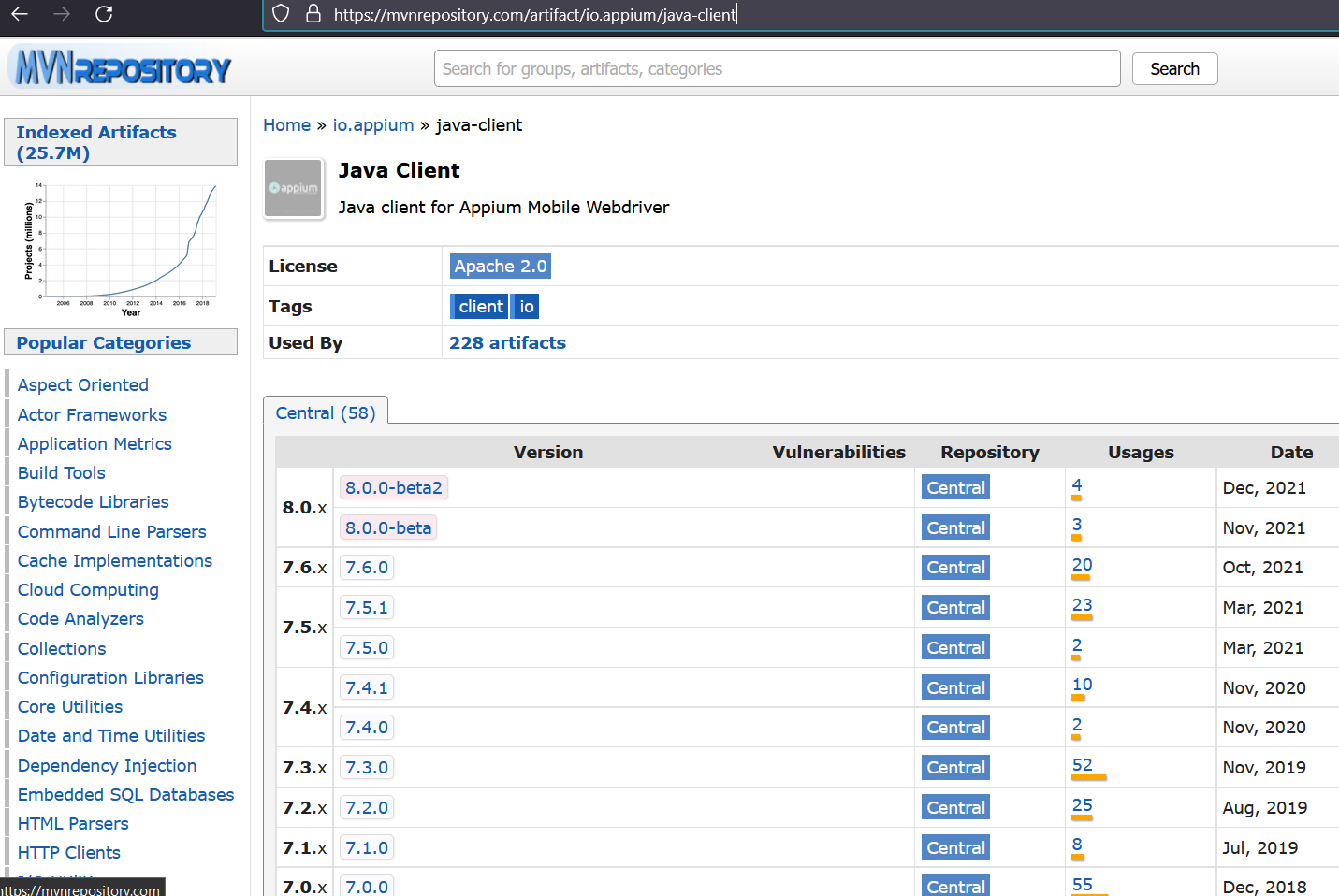Click the Usages column header
The image size is (1339, 896).
1141,453
